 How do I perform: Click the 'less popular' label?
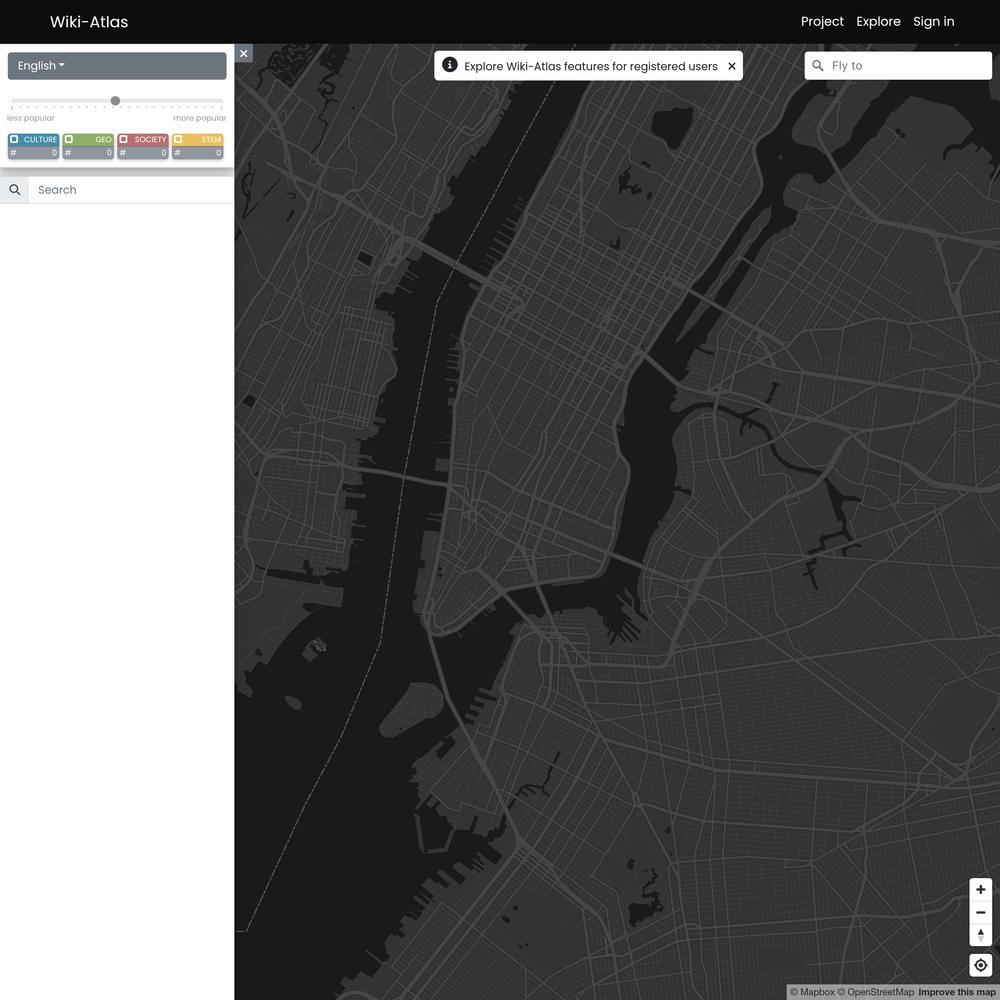pyautogui.click(x=31, y=118)
